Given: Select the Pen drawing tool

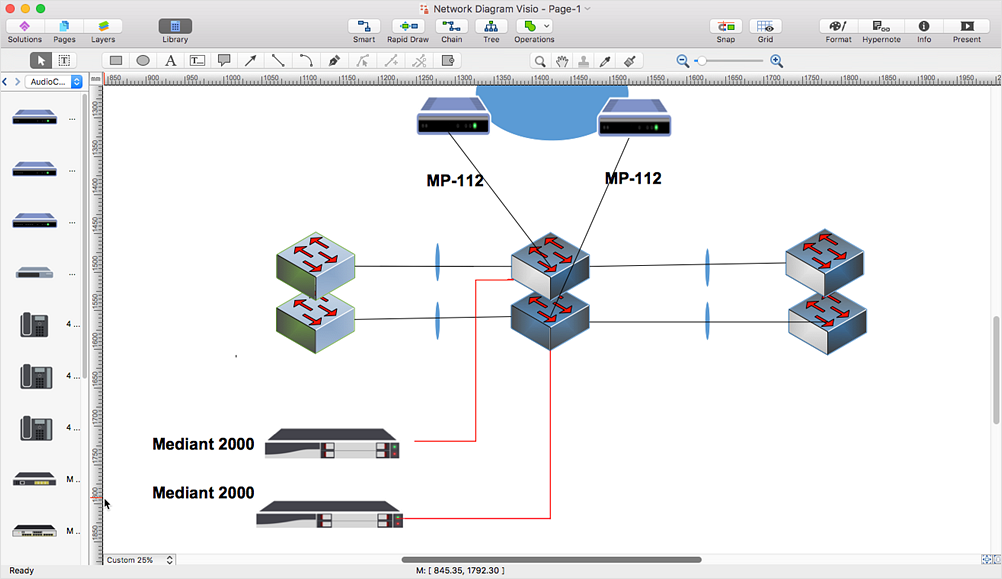Looking at the screenshot, I should [x=334, y=61].
